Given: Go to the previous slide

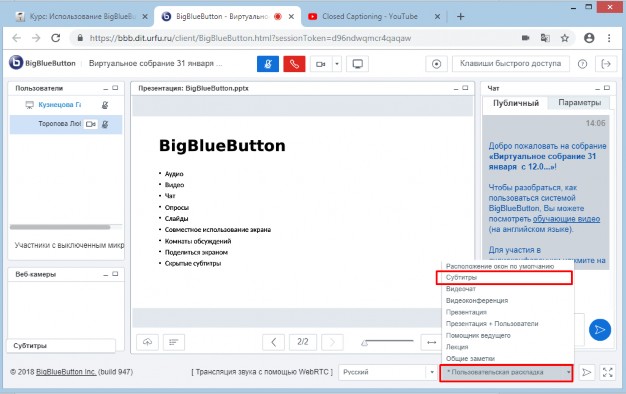Looking at the screenshot, I should tap(273, 342).
